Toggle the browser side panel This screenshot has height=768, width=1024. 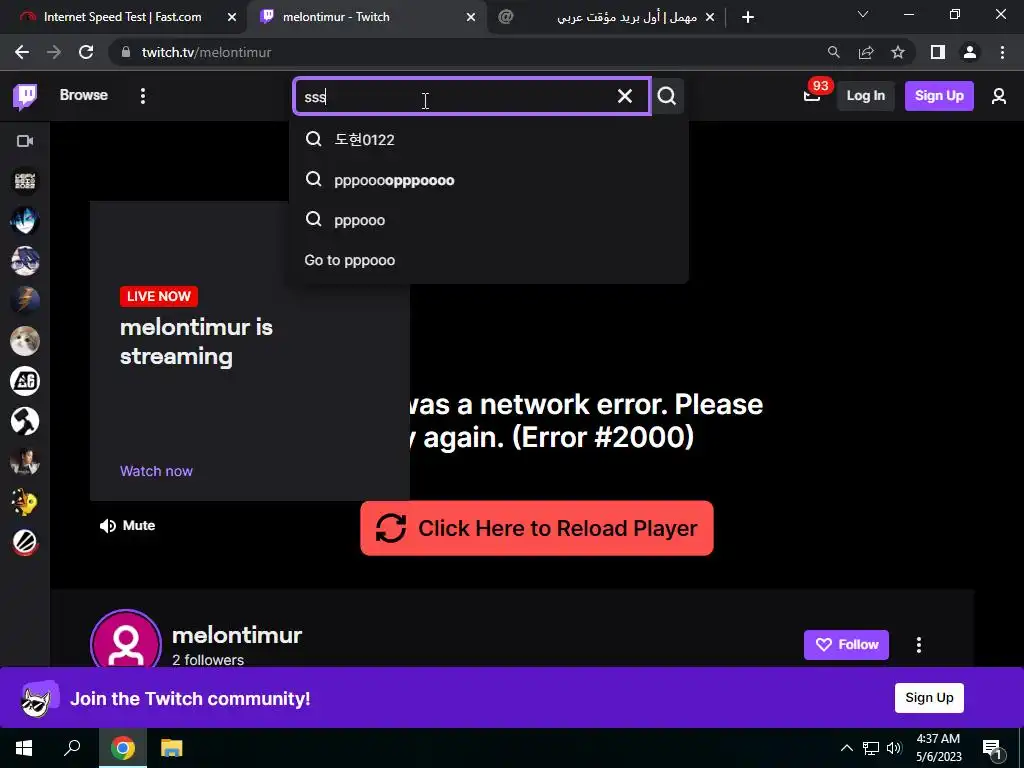[938, 52]
